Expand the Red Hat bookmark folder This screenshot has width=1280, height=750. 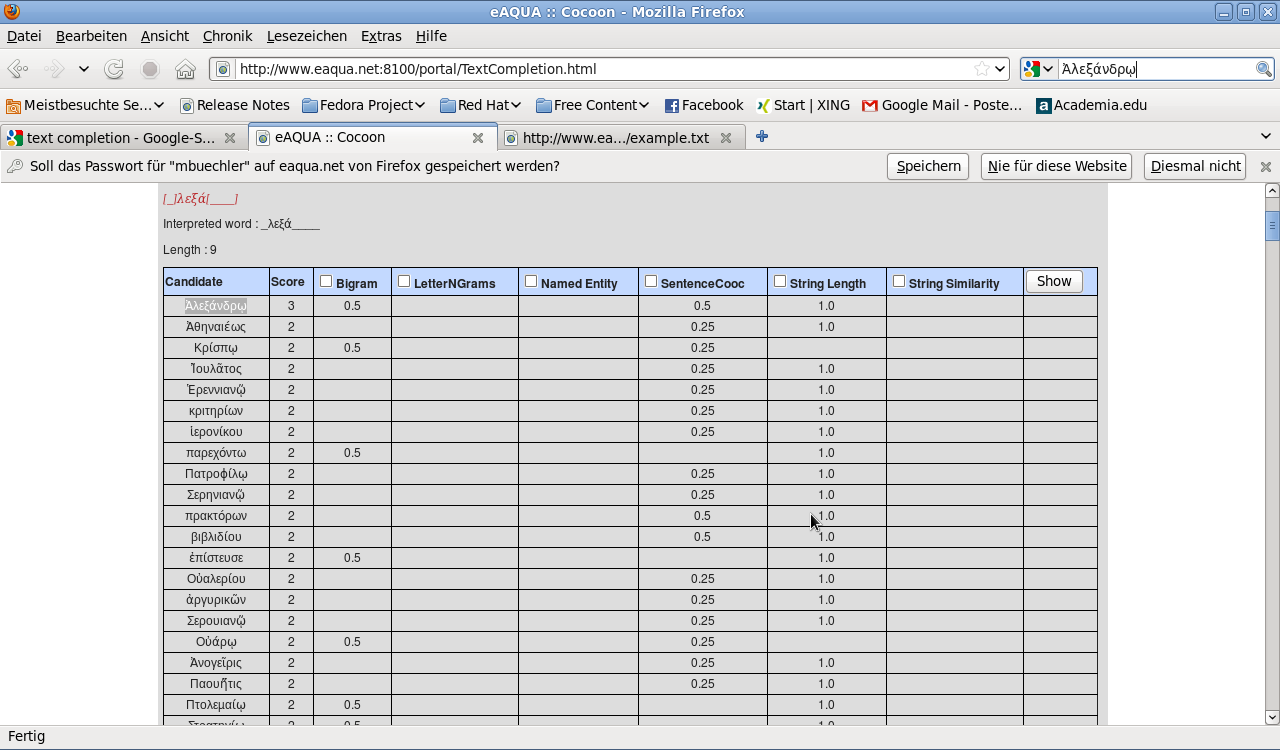[x=481, y=105]
